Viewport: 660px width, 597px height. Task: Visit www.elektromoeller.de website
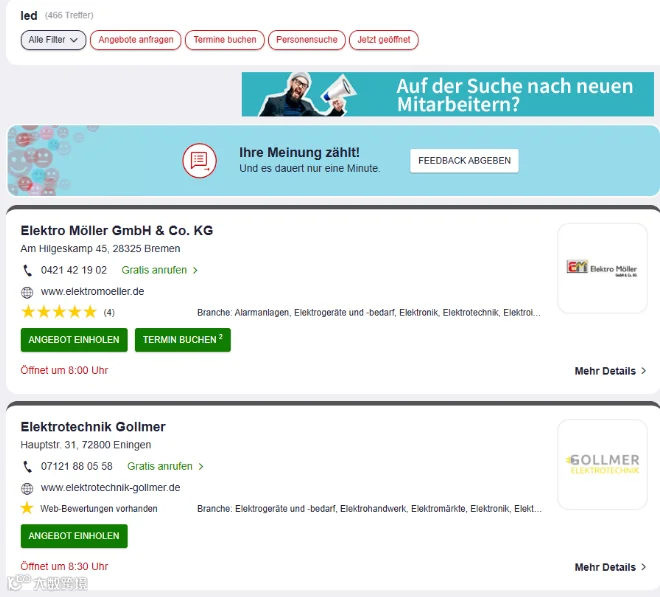tap(92, 291)
